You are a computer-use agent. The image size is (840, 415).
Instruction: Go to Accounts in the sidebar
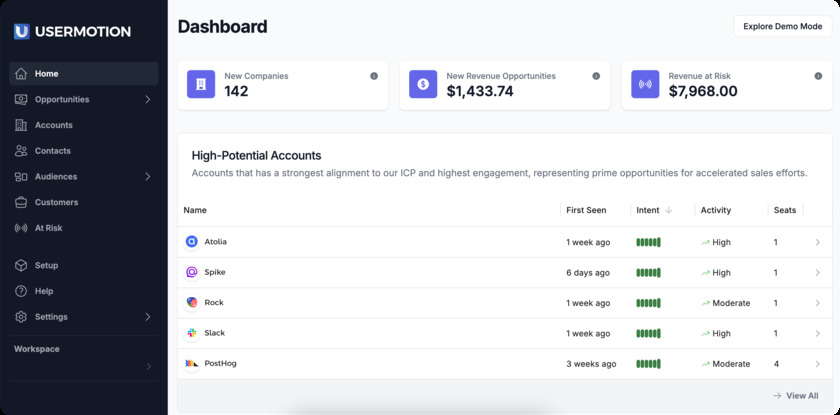[53, 125]
